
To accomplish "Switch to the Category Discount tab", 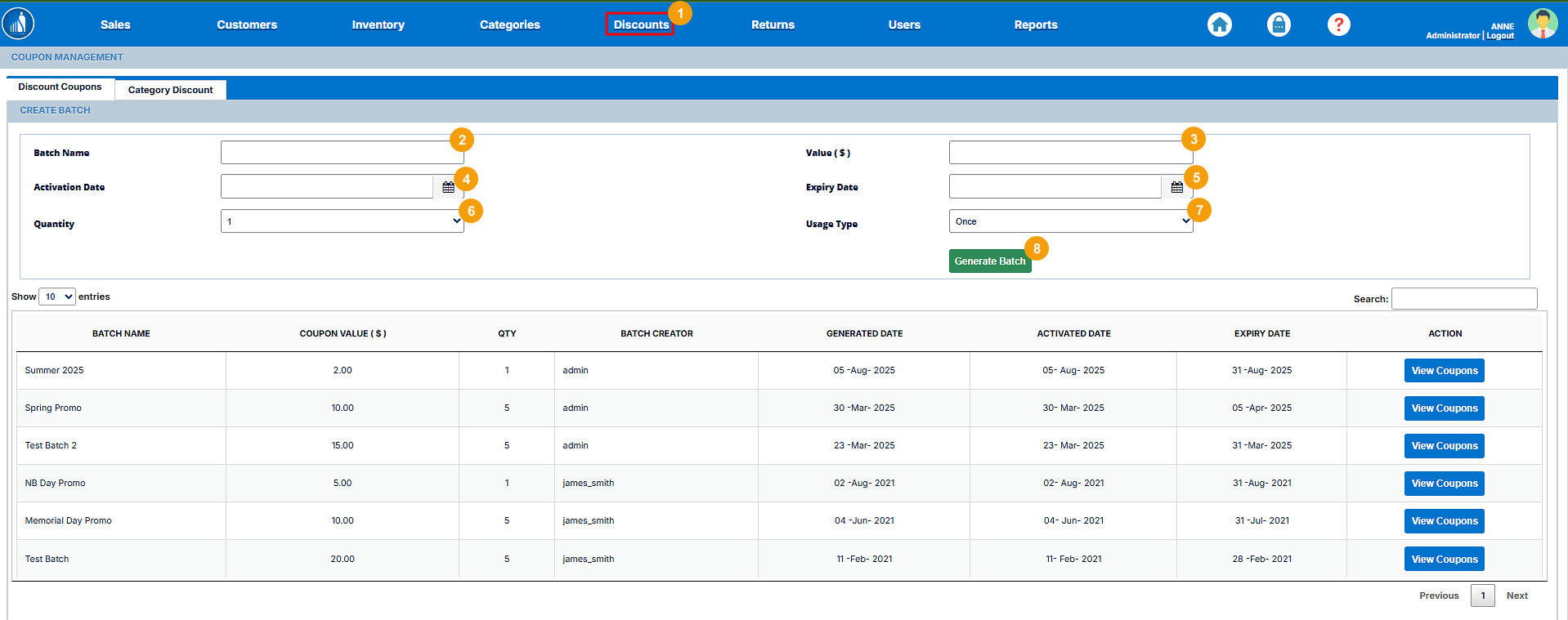I will 170,90.
